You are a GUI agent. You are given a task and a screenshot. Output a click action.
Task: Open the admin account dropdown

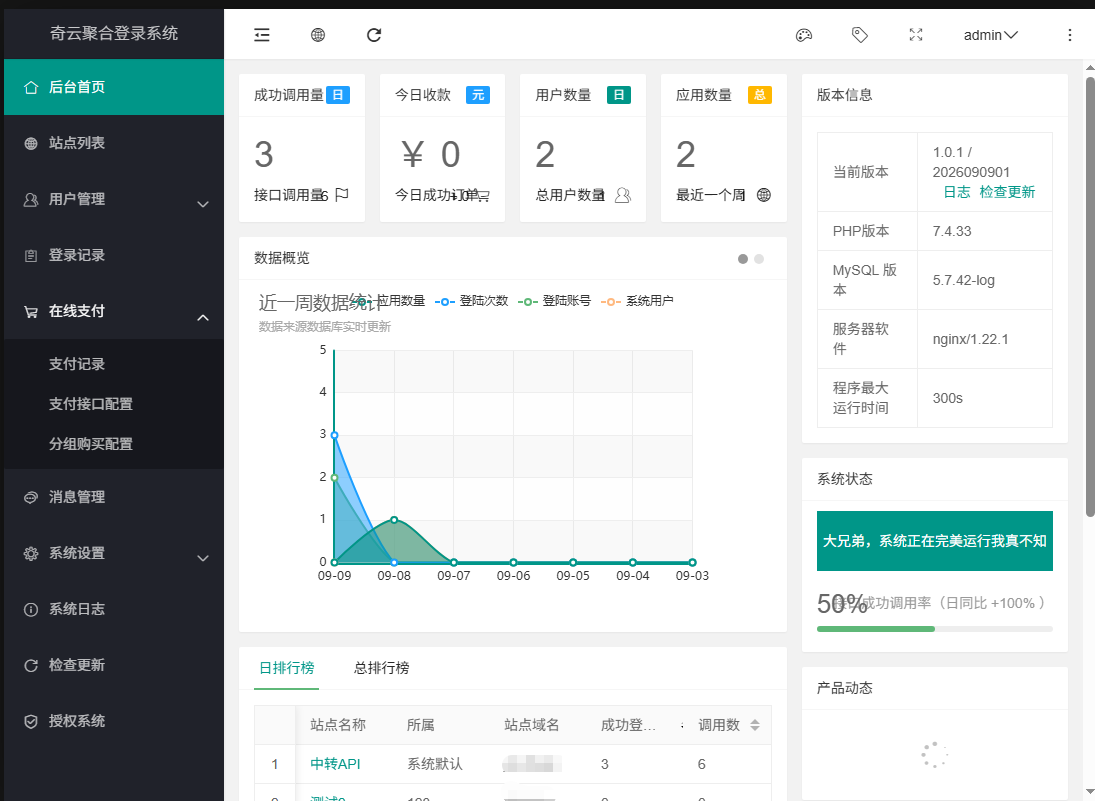(990, 35)
